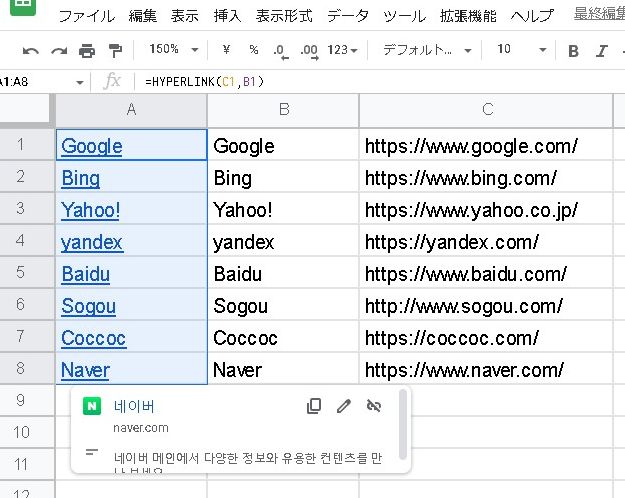Expand the name box range dropdown
625x498 pixels.
tap(80, 83)
